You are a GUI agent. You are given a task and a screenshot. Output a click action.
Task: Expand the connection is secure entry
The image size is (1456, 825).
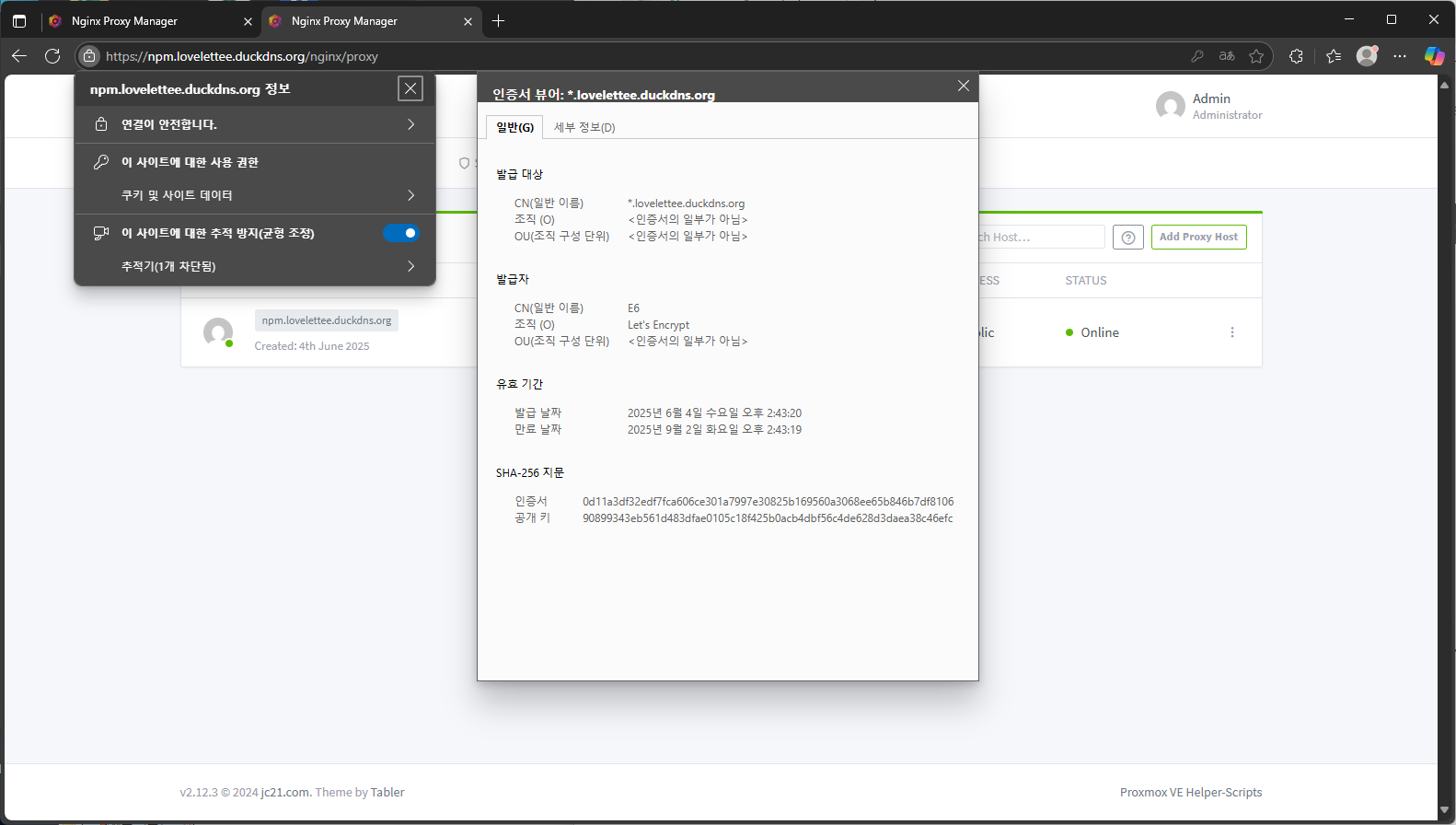[x=255, y=124]
